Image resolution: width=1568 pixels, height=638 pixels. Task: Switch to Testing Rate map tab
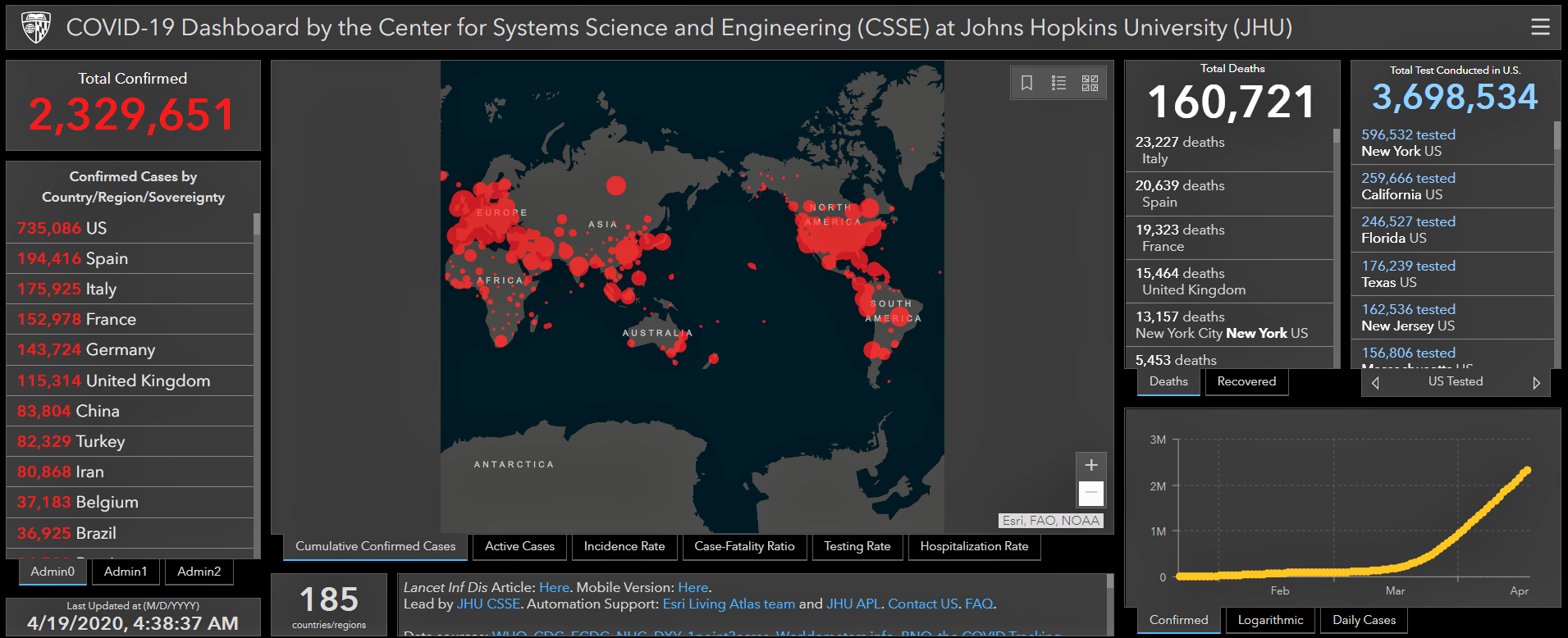click(x=857, y=546)
